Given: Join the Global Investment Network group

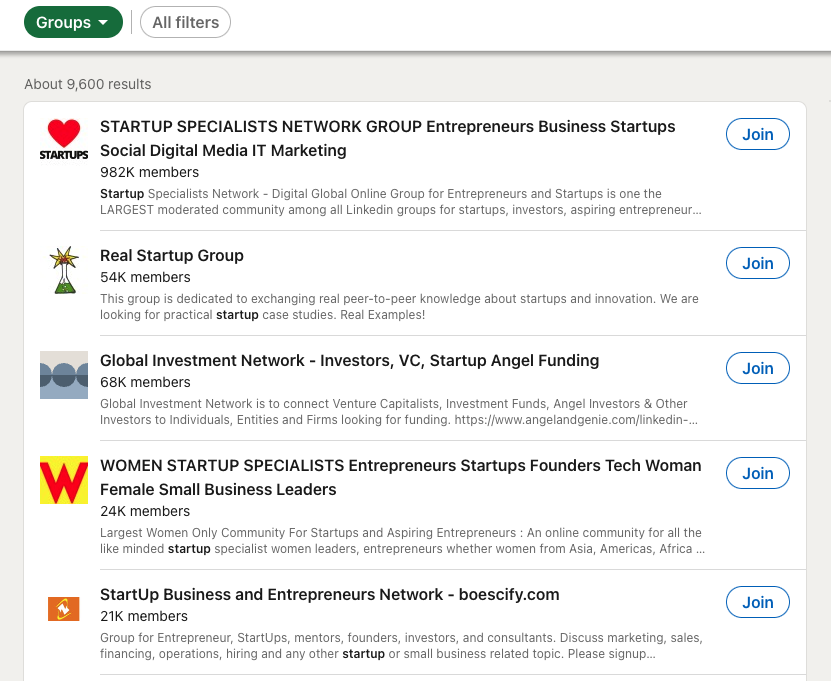Looking at the screenshot, I should click(757, 368).
